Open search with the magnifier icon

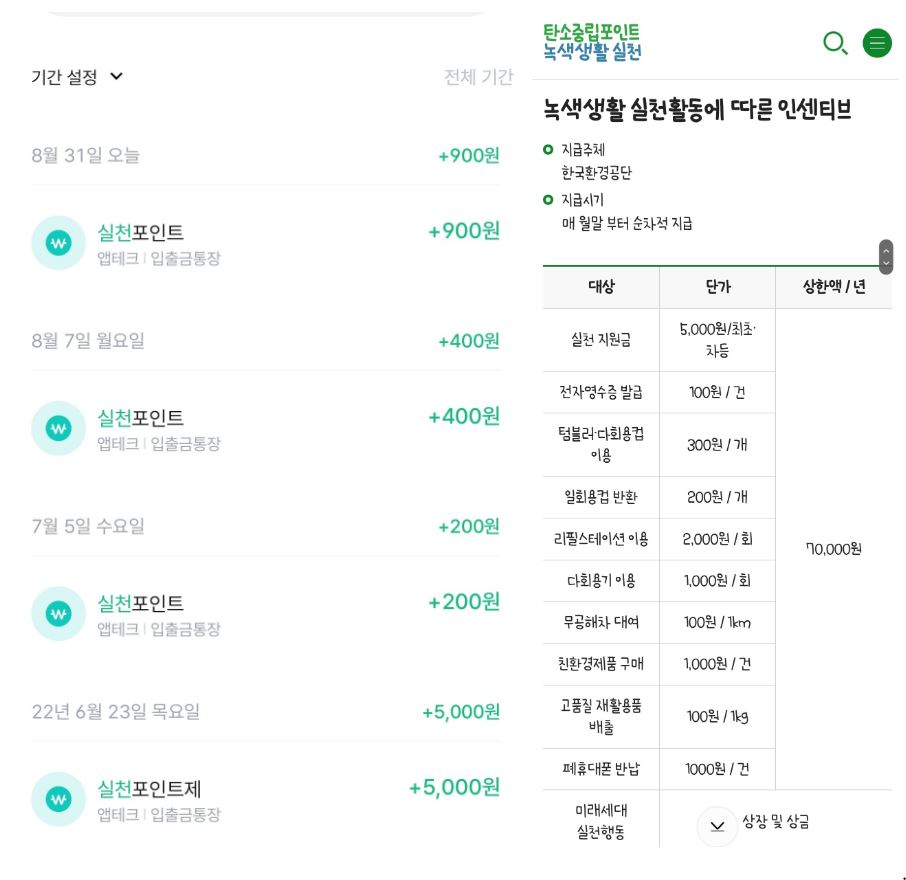836,44
